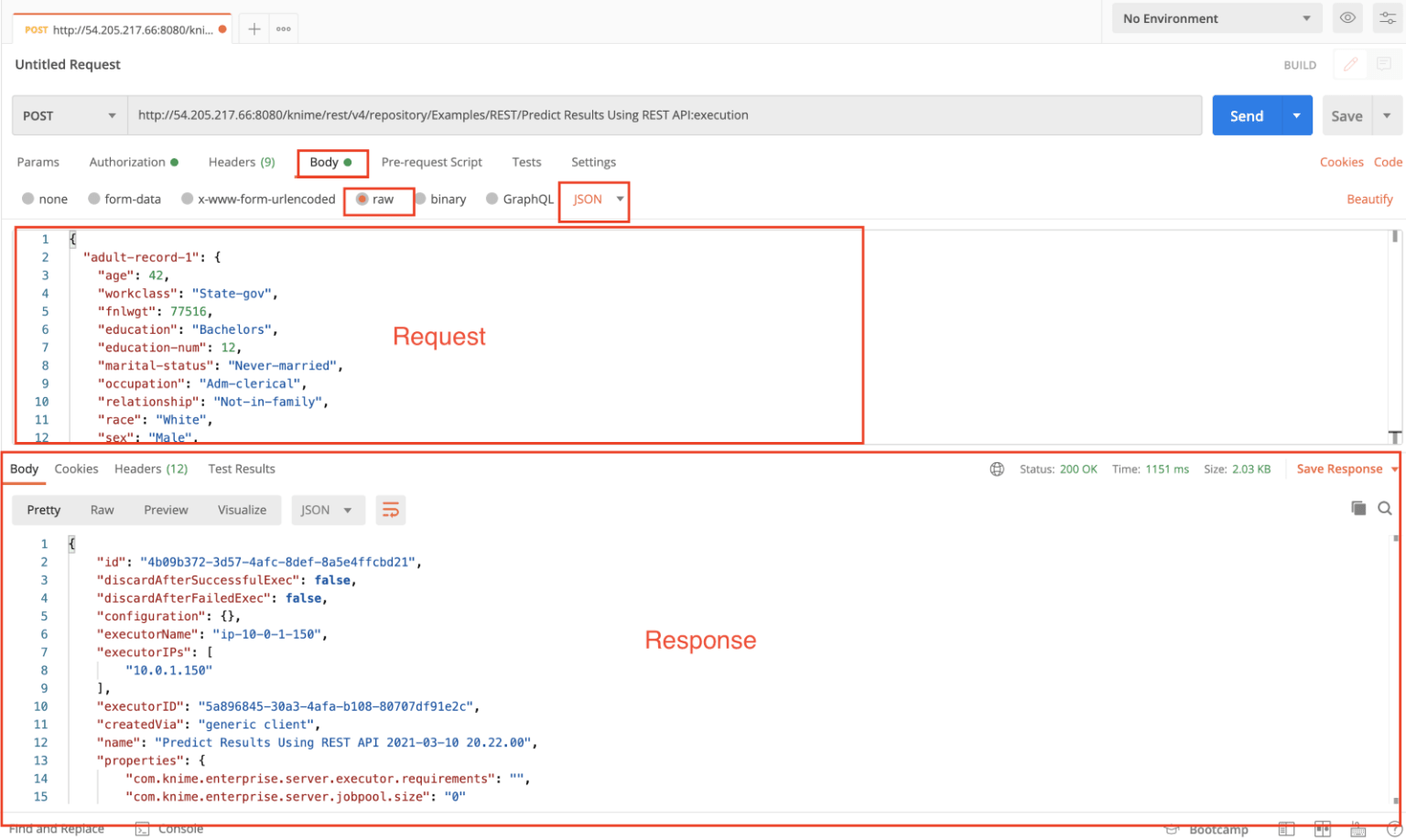Select the none body type
The height and width of the screenshot is (840, 1406).
(x=45, y=199)
